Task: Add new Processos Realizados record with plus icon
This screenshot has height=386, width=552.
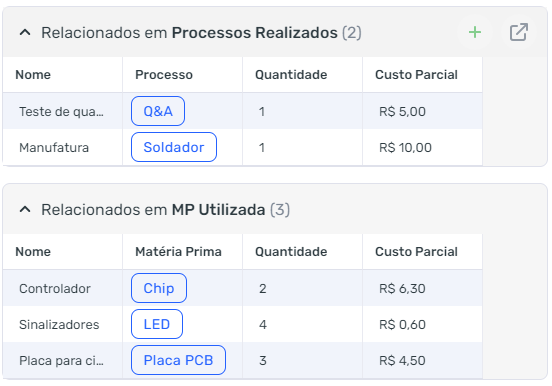Action: (x=475, y=32)
